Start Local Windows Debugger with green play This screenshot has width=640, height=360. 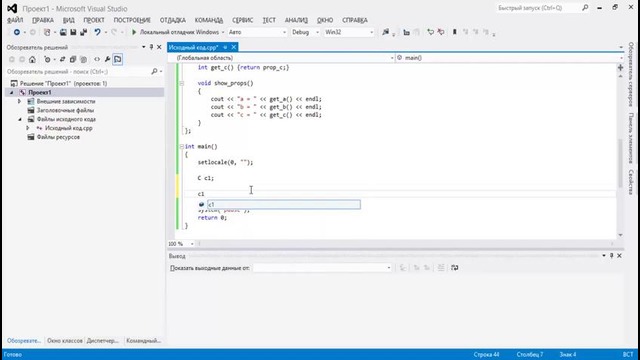click(x=134, y=32)
